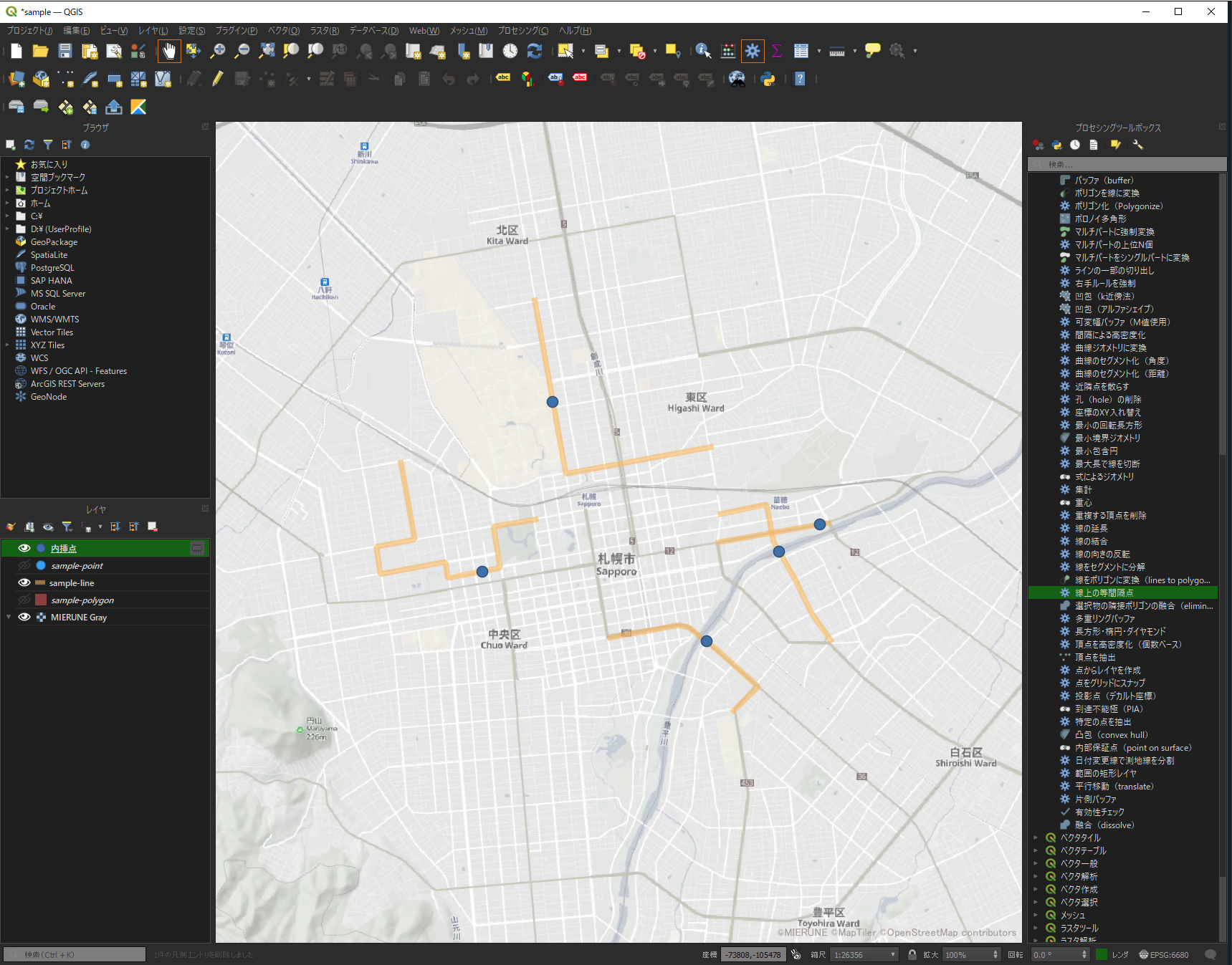Image resolution: width=1232 pixels, height=965 pixels.
Task: Select WMS/WMTS in Browser
Action: tap(54, 320)
